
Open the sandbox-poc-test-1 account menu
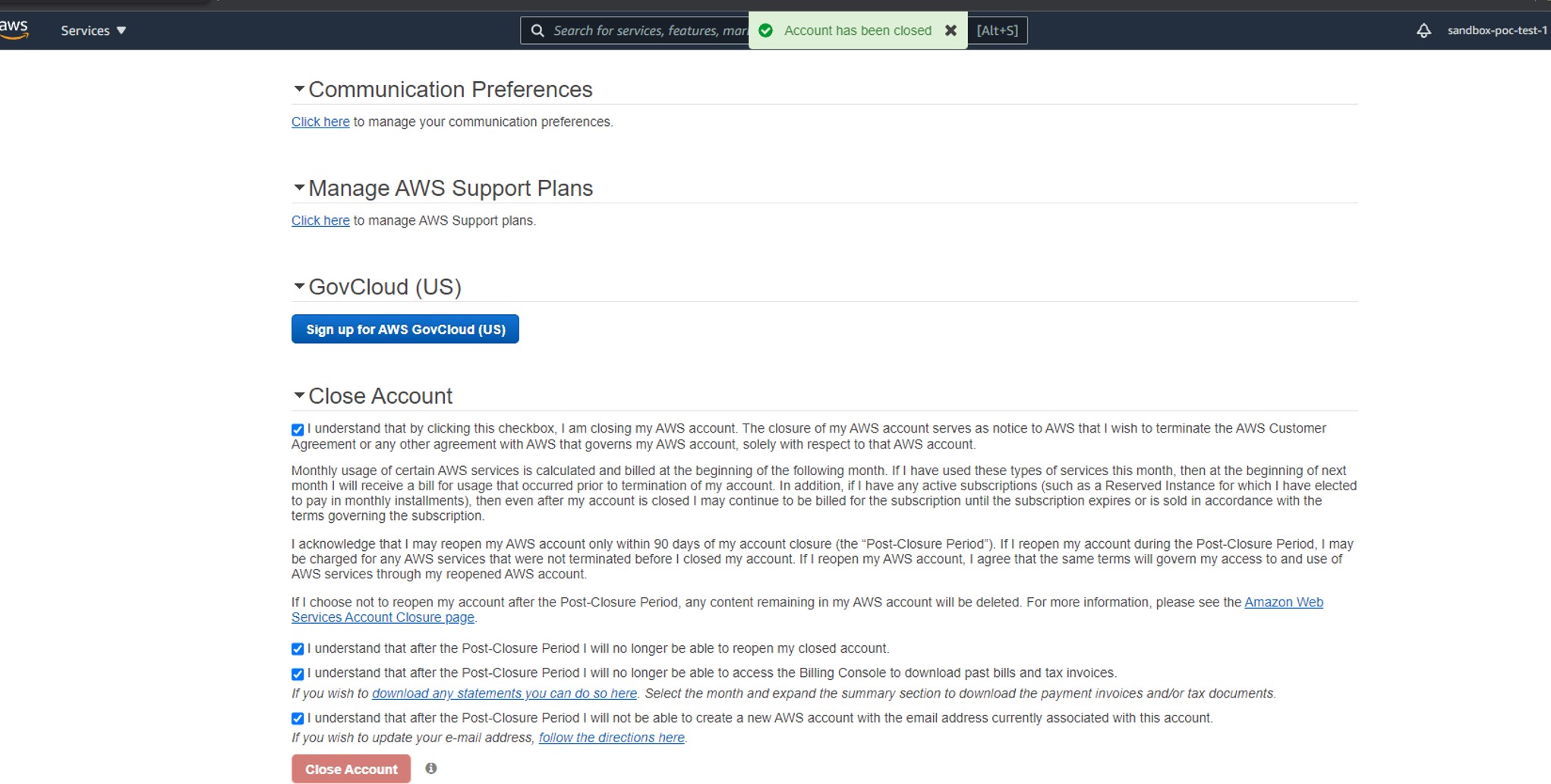(x=1496, y=30)
